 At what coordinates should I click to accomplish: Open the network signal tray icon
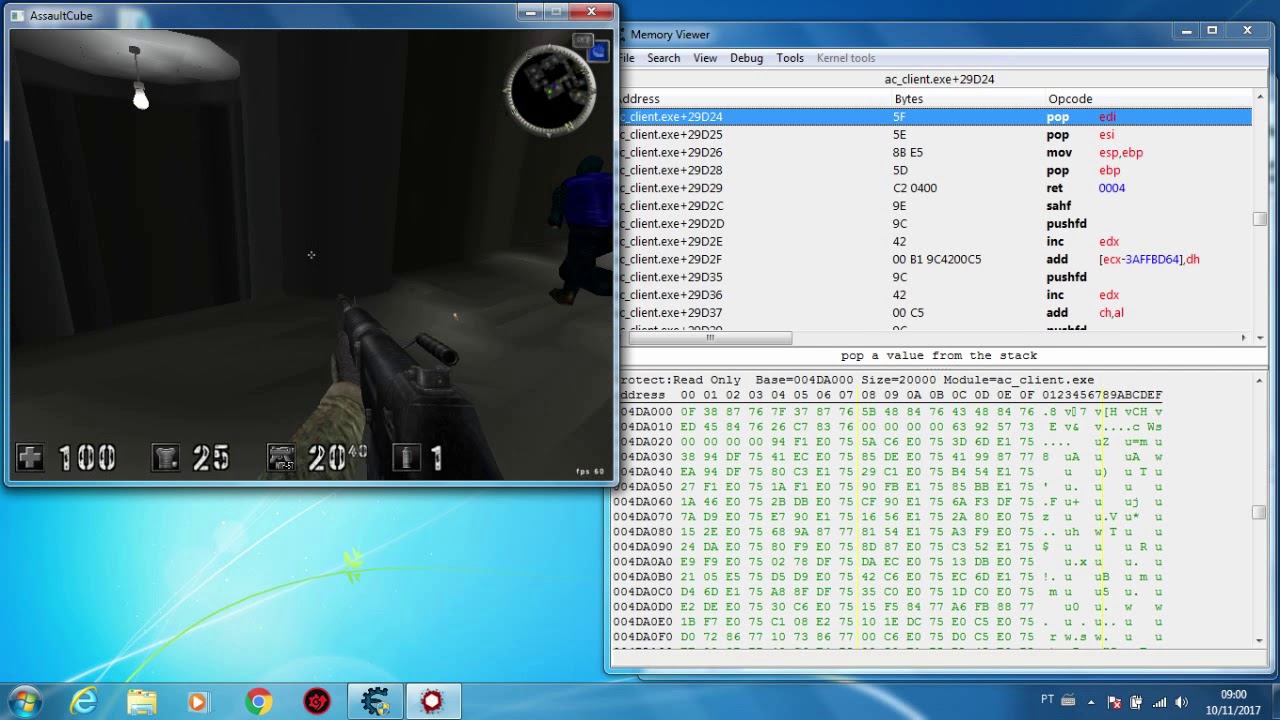point(1160,702)
